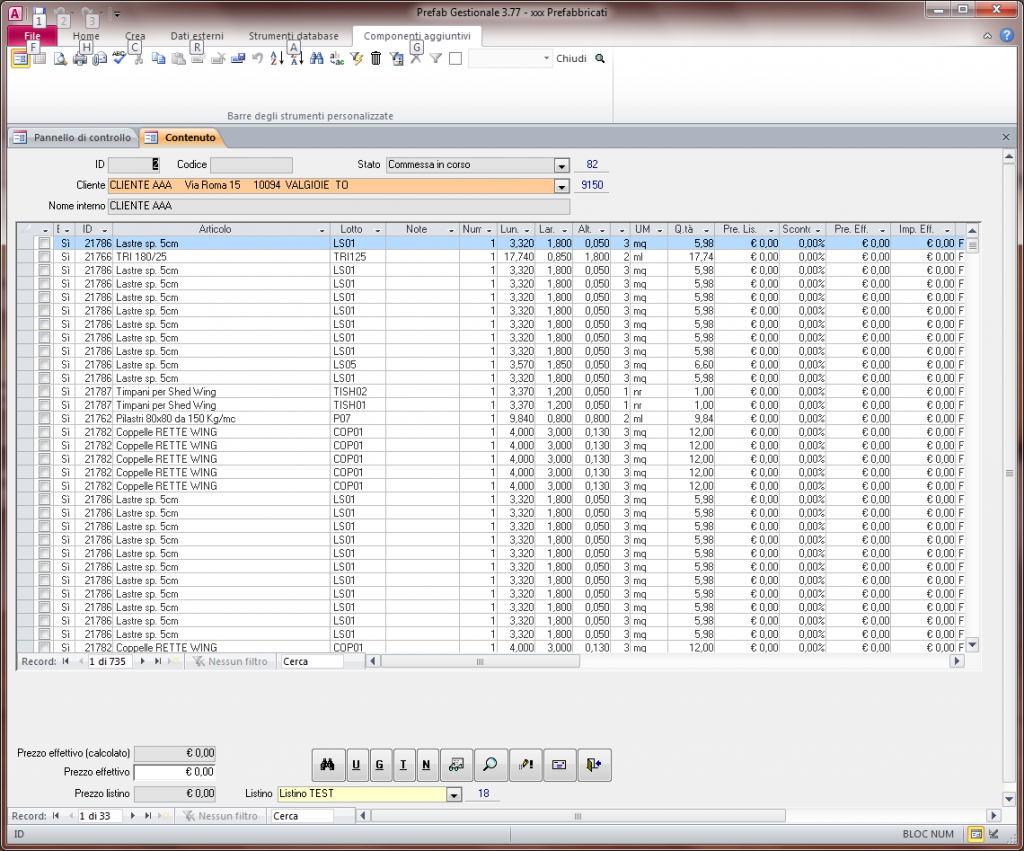Click the U button in the bottom row
The height and width of the screenshot is (851, 1024).
[x=356, y=765]
